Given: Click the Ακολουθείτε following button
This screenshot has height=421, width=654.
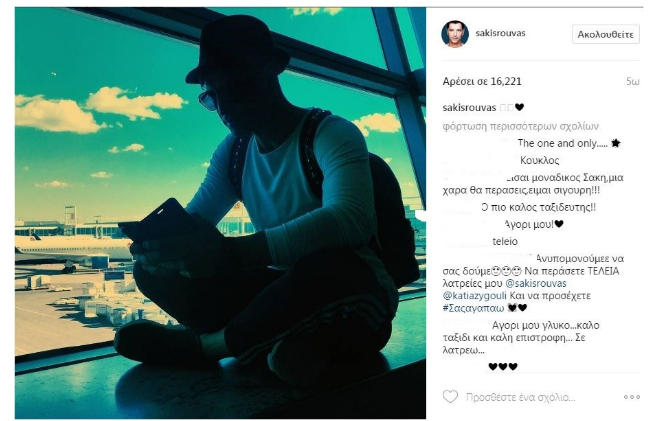Looking at the screenshot, I should [606, 34].
